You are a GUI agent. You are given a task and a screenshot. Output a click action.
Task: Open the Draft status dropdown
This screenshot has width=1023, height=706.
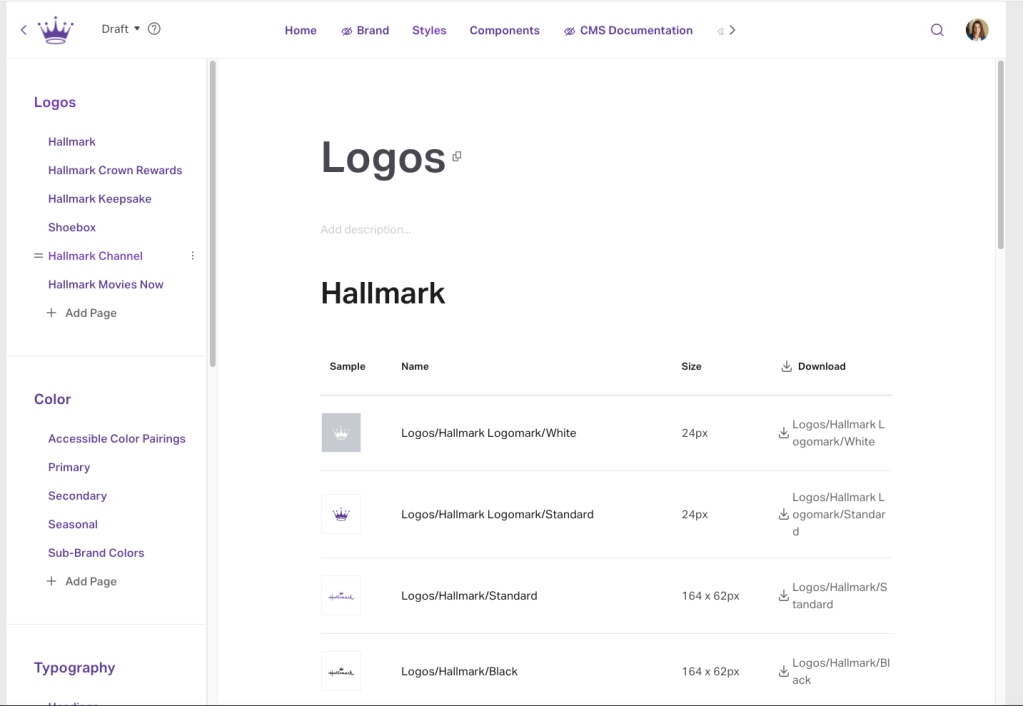(x=121, y=29)
